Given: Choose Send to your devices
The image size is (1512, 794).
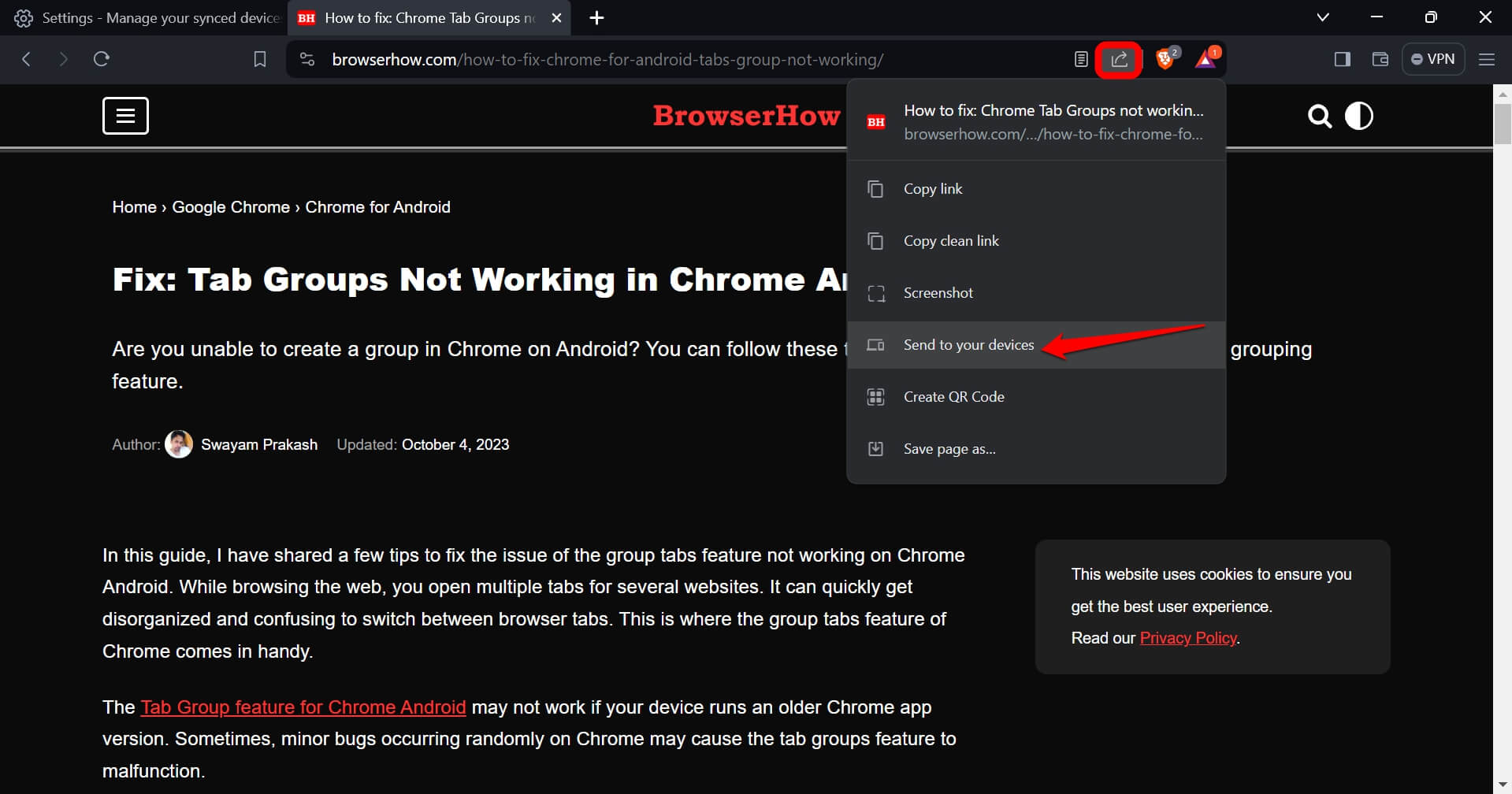Looking at the screenshot, I should pos(1036,345).
